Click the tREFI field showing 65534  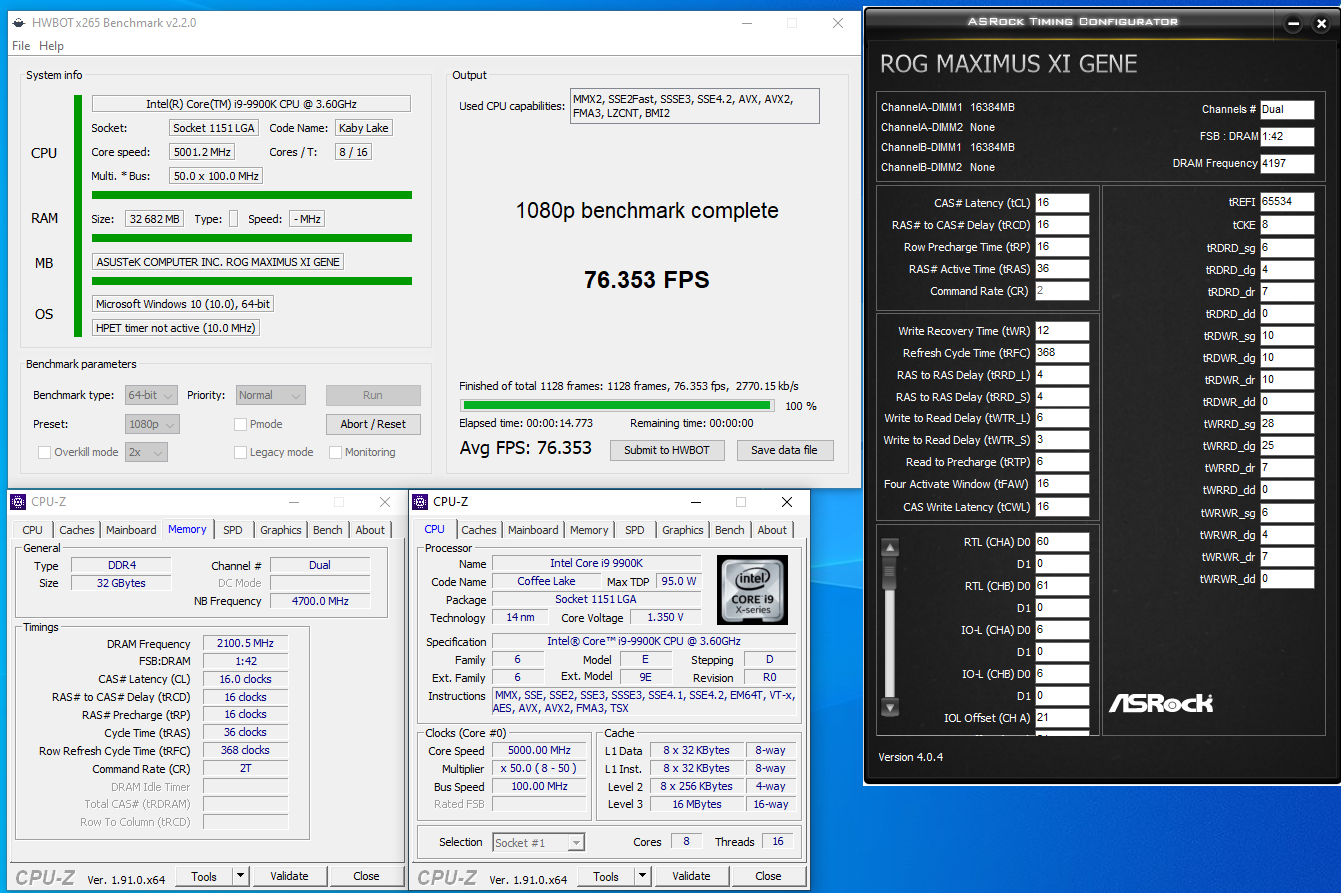click(1287, 202)
